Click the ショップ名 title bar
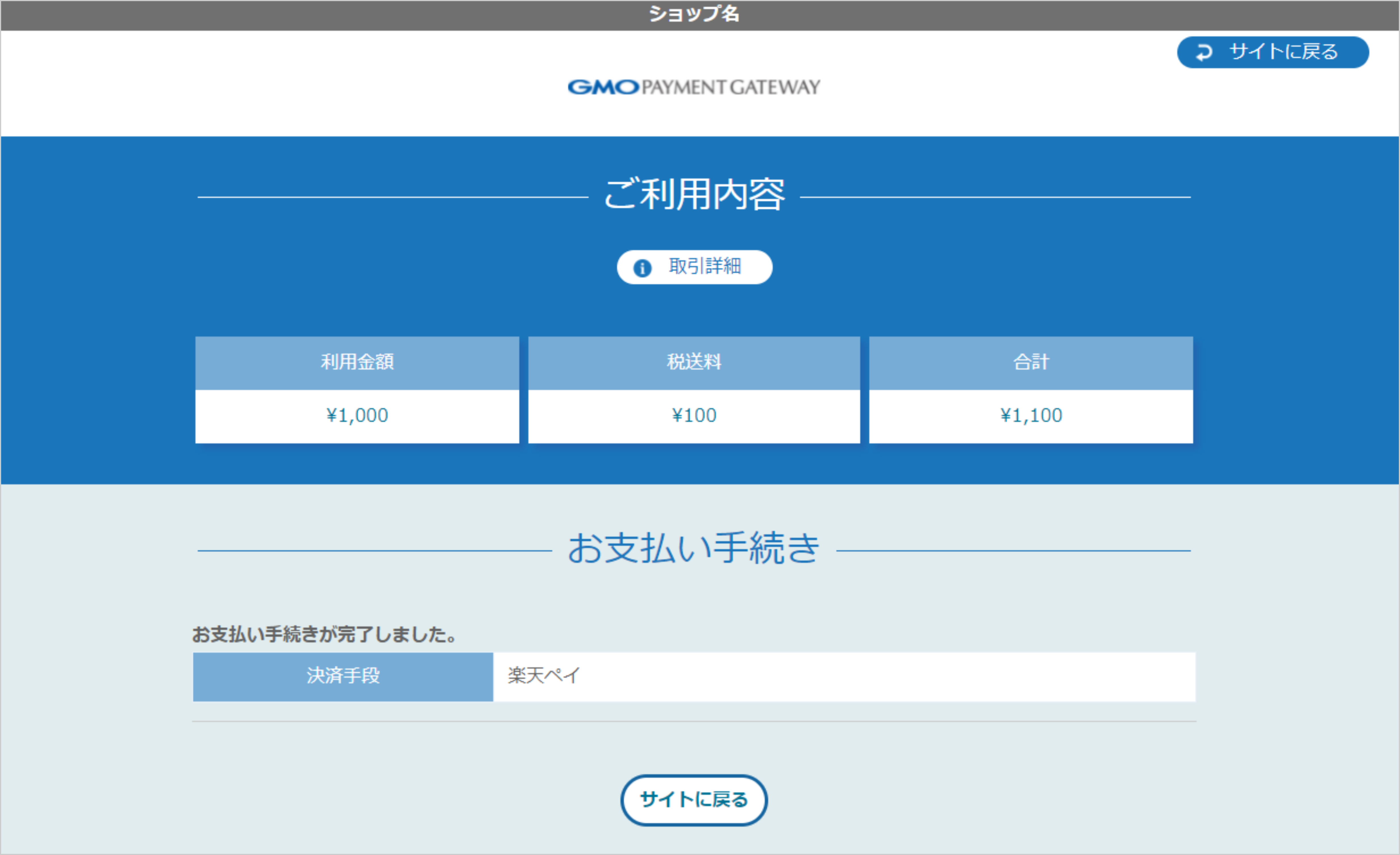Viewport: 1400px width, 855px height. tap(694, 14)
